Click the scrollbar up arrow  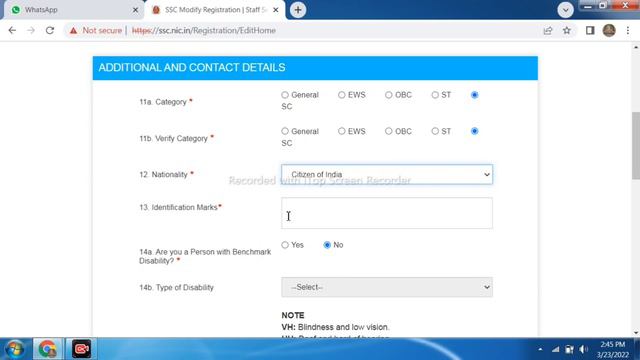636,47
